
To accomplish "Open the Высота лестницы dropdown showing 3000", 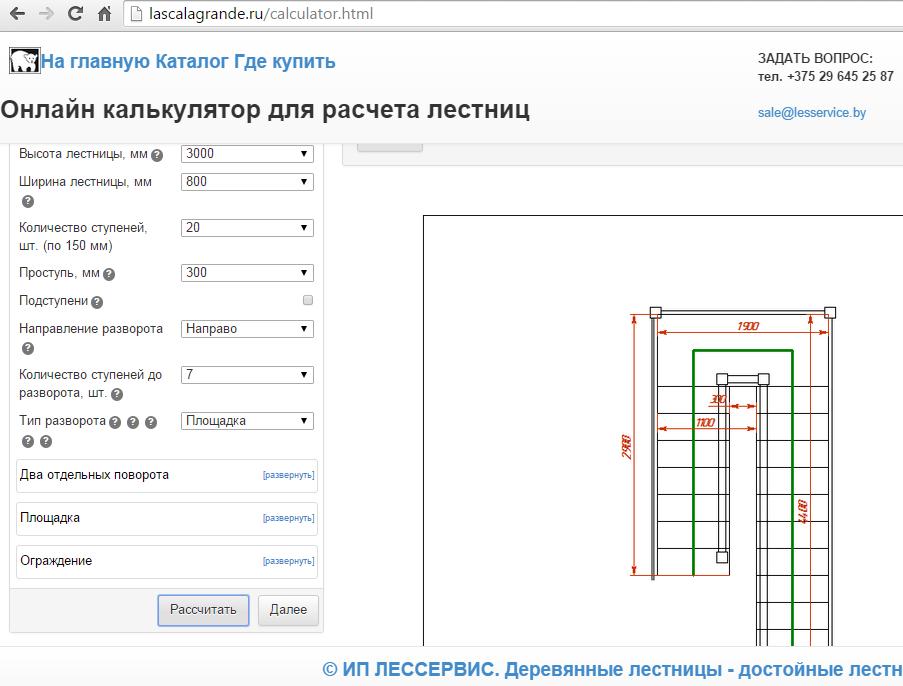I will pyautogui.click(x=247, y=154).
